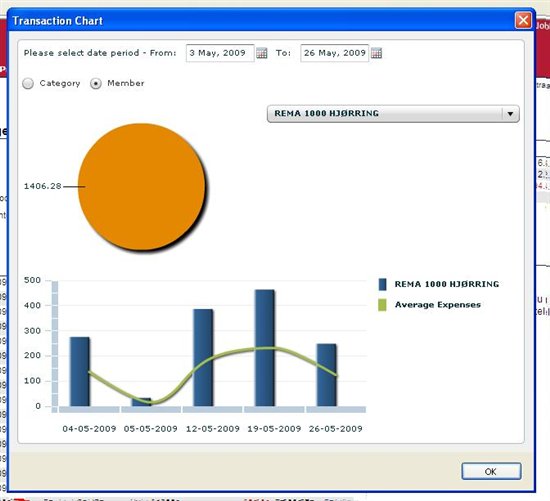The image size is (550, 501).
Task: Click the small 05-05-2009 bar
Action: (x=141, y=402)
